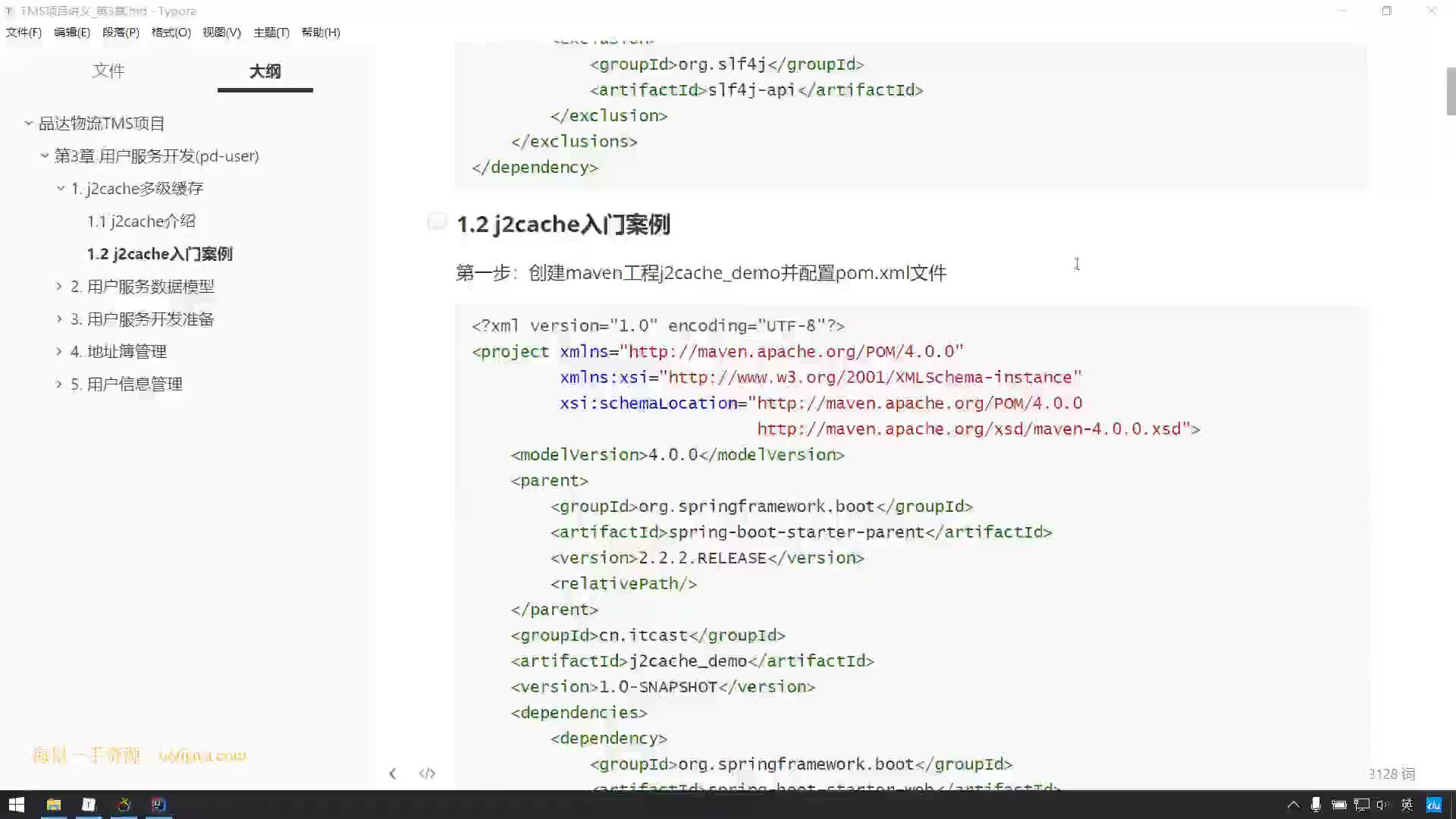Restore the Typora window size
The height and width of the screenshot is (819, 1456).
pos(1386,11)
